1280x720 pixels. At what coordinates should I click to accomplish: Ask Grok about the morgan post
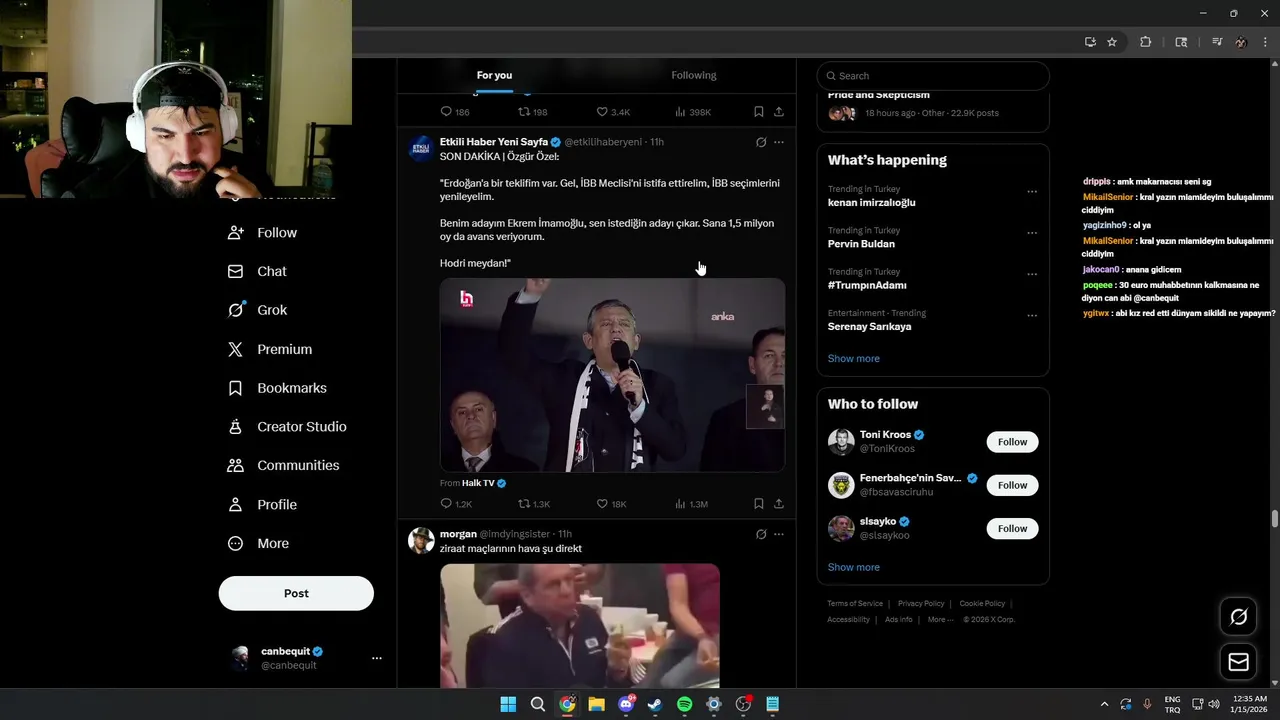click(761, 534)
